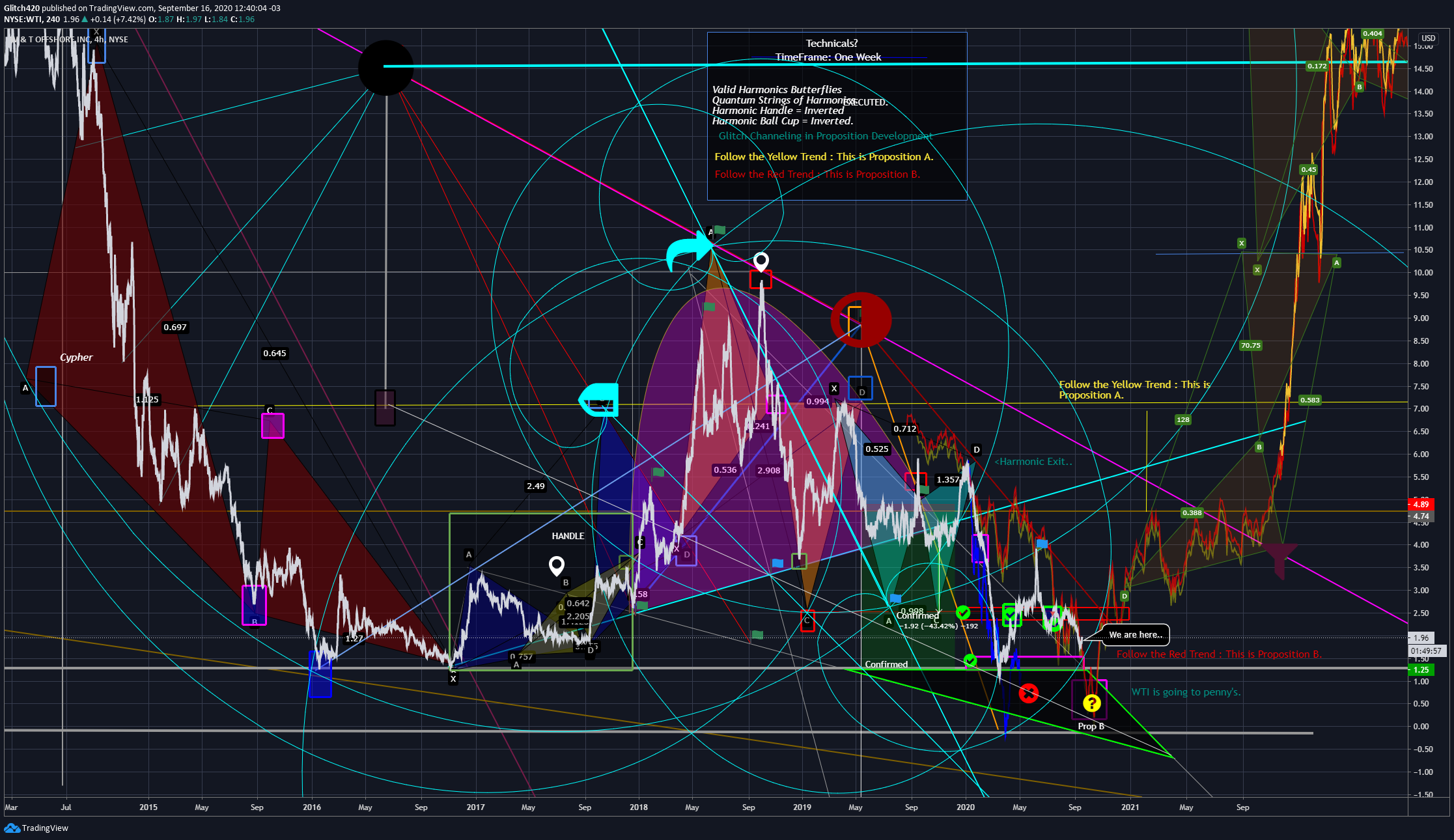Click the 2.908 ratio label
Image resolution: width=1454 pixels, height=840 pixels.
click(769, 471)
